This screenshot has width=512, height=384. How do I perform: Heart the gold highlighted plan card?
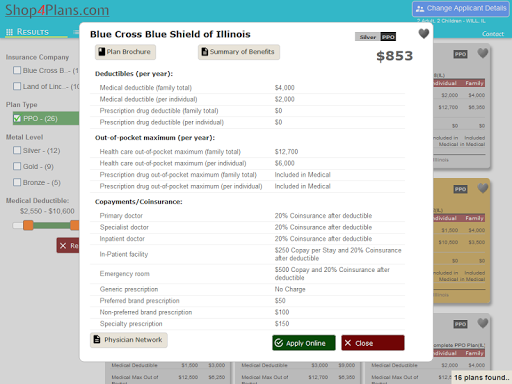click(x=483, y=188)
